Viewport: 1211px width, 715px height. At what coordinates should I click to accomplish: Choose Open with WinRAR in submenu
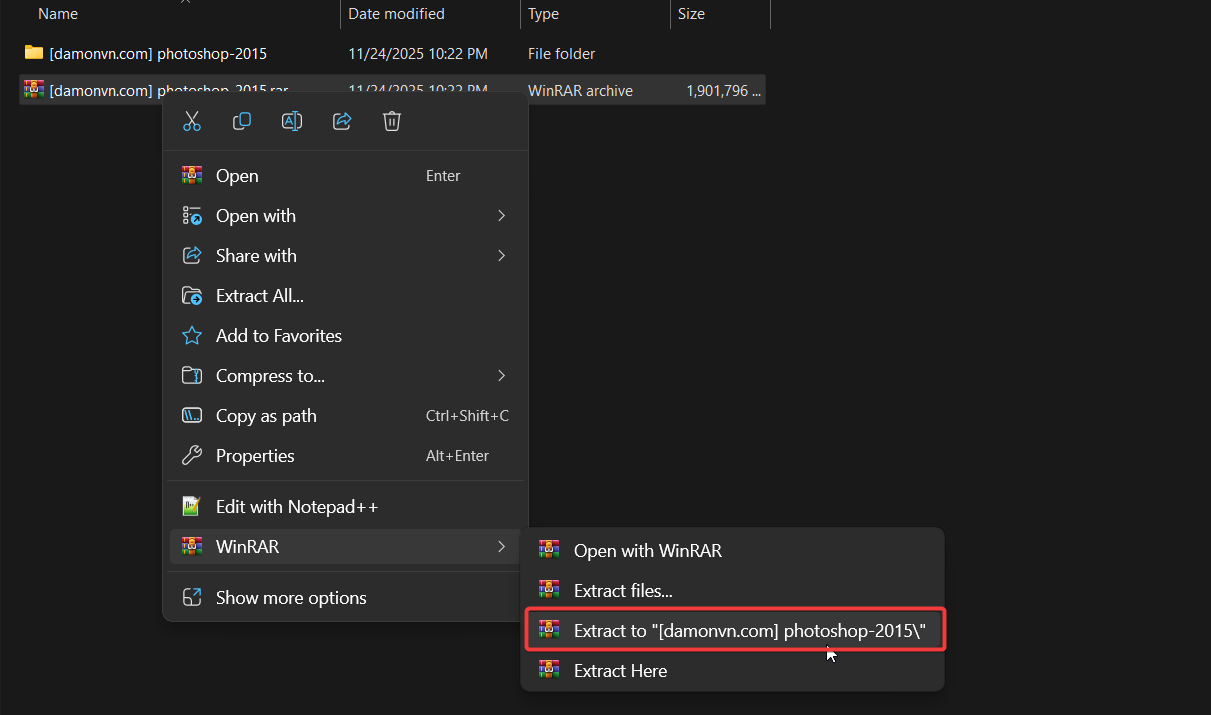[x=733, y=550]
